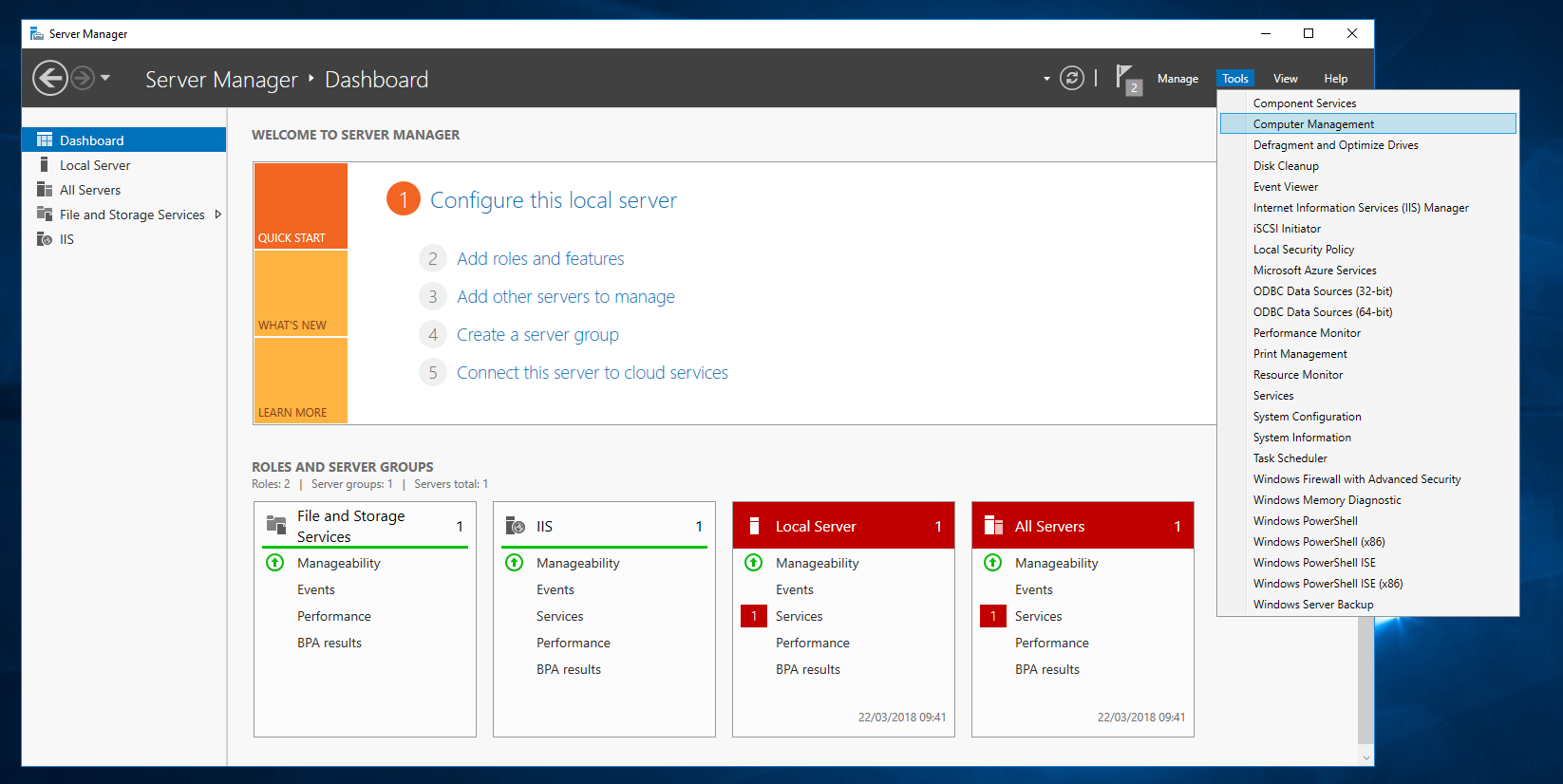Open the notifications flag icon

click(x=1128, y=79)
